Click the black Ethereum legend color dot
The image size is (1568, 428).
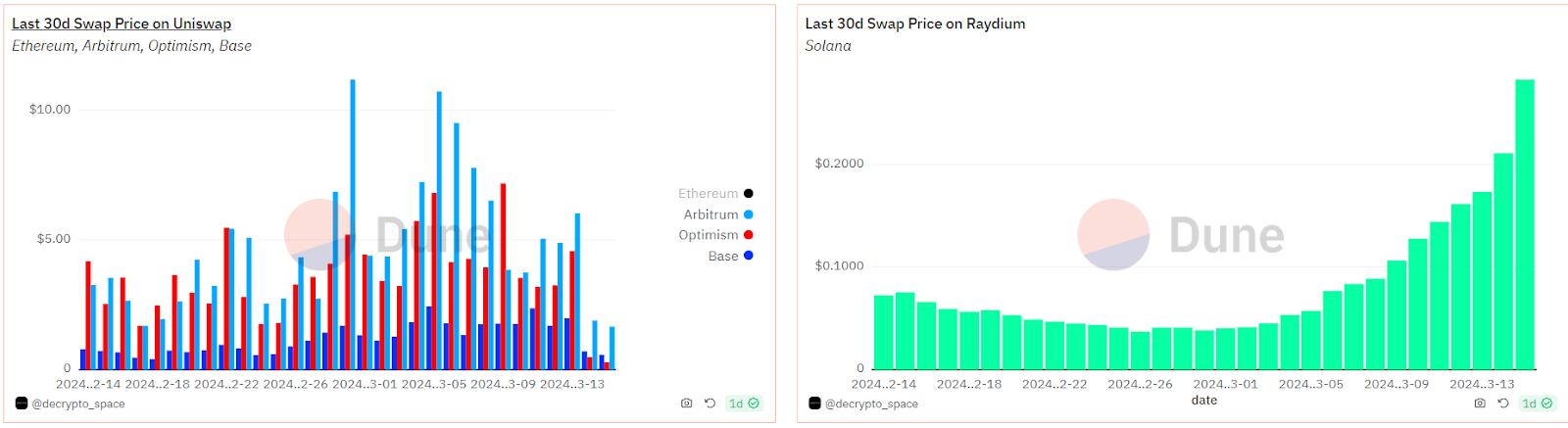(x=749, y=194)
